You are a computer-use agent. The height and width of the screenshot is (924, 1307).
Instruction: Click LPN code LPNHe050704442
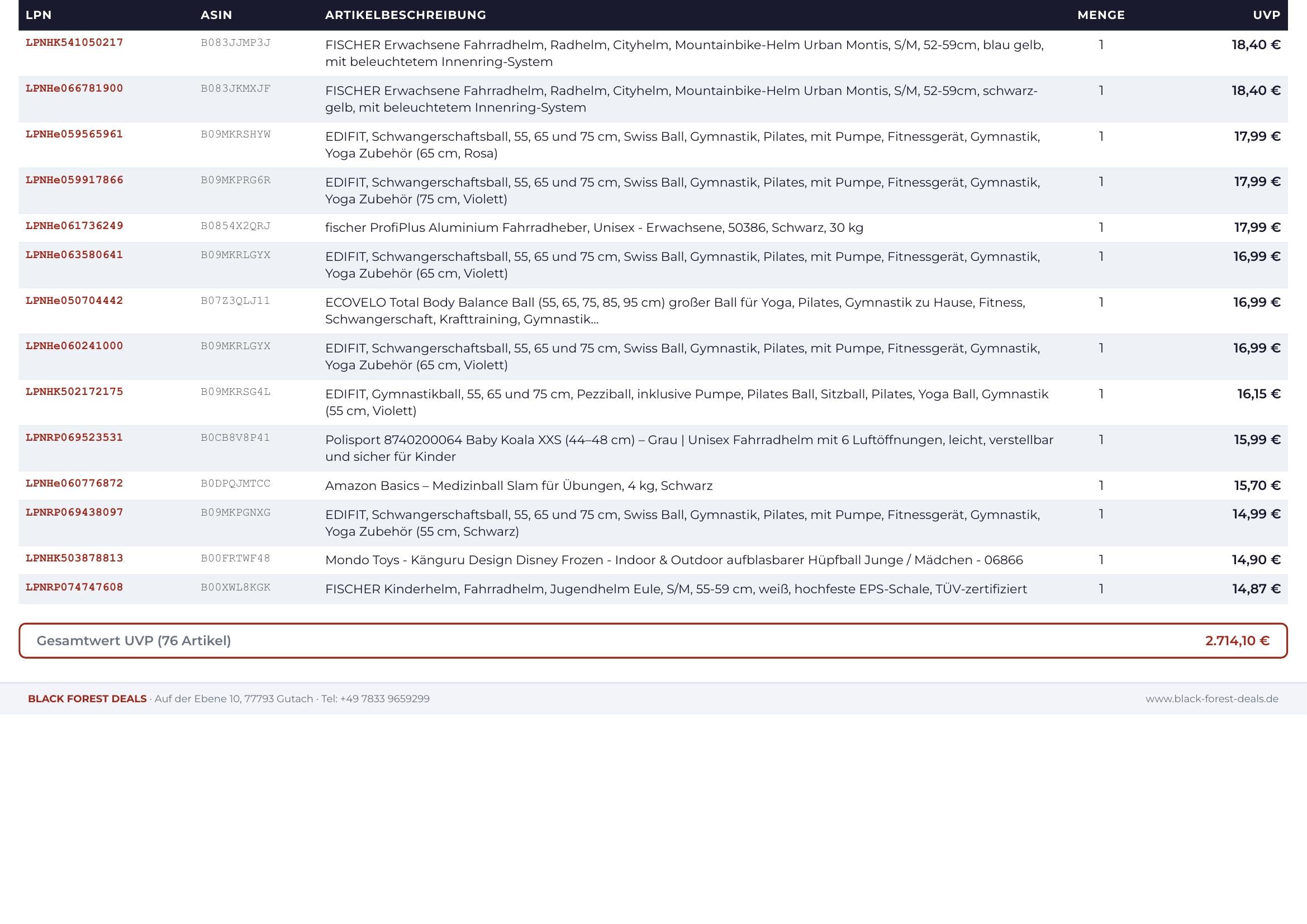[x=74, y=301]
